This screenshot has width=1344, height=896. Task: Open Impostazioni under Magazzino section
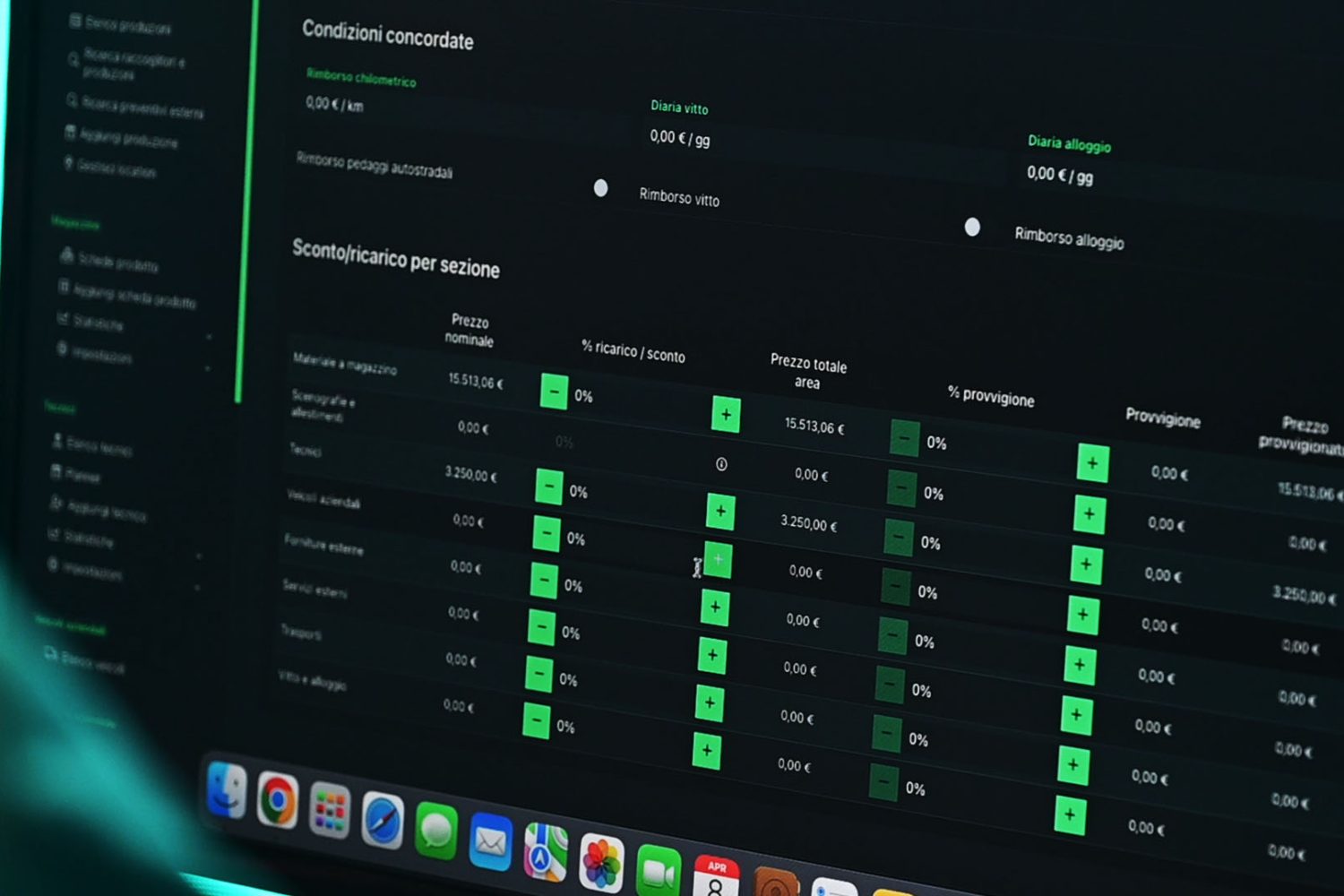point(95,352)
